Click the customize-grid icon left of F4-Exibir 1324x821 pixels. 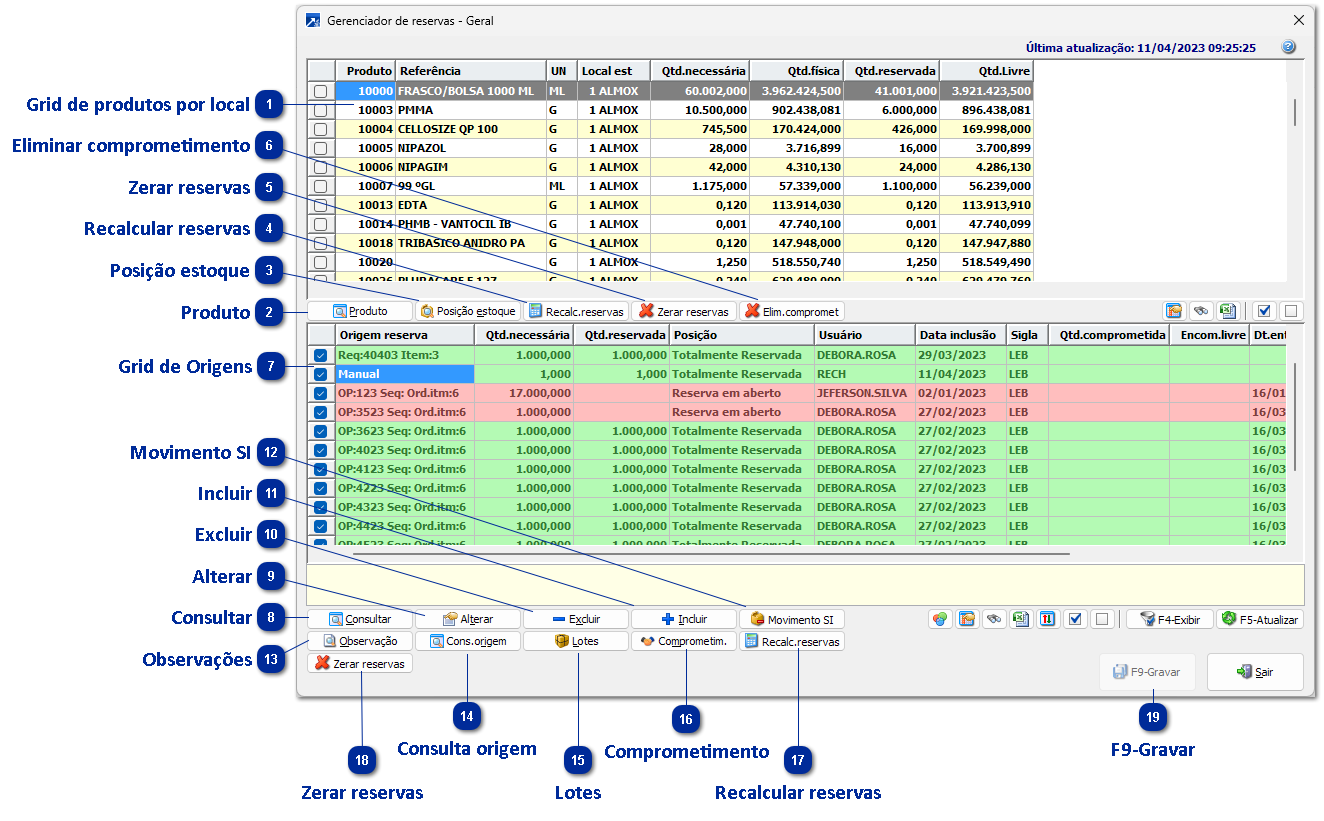click(966, 619)
